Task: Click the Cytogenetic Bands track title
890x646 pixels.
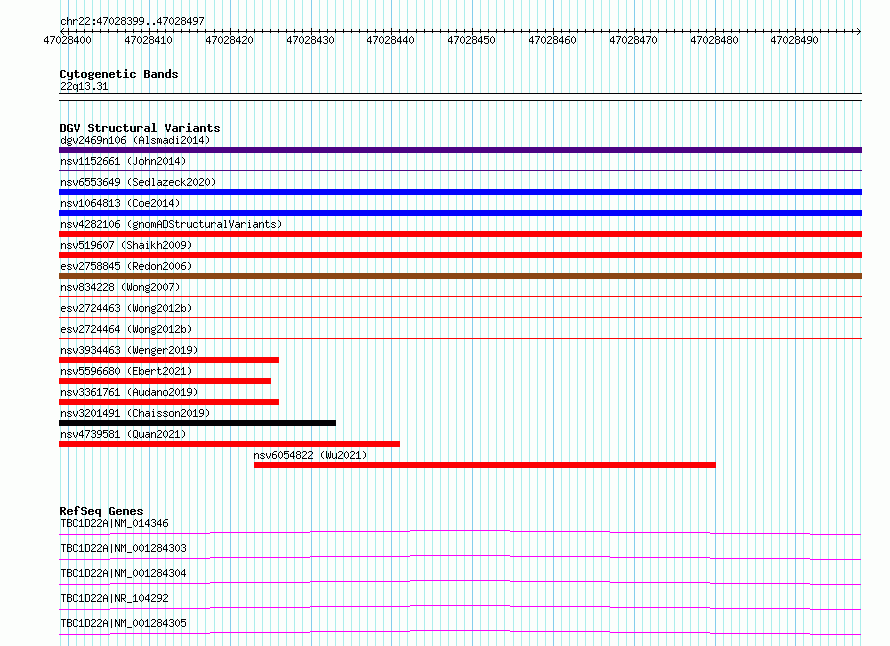Action: click(x=119, y=74)
